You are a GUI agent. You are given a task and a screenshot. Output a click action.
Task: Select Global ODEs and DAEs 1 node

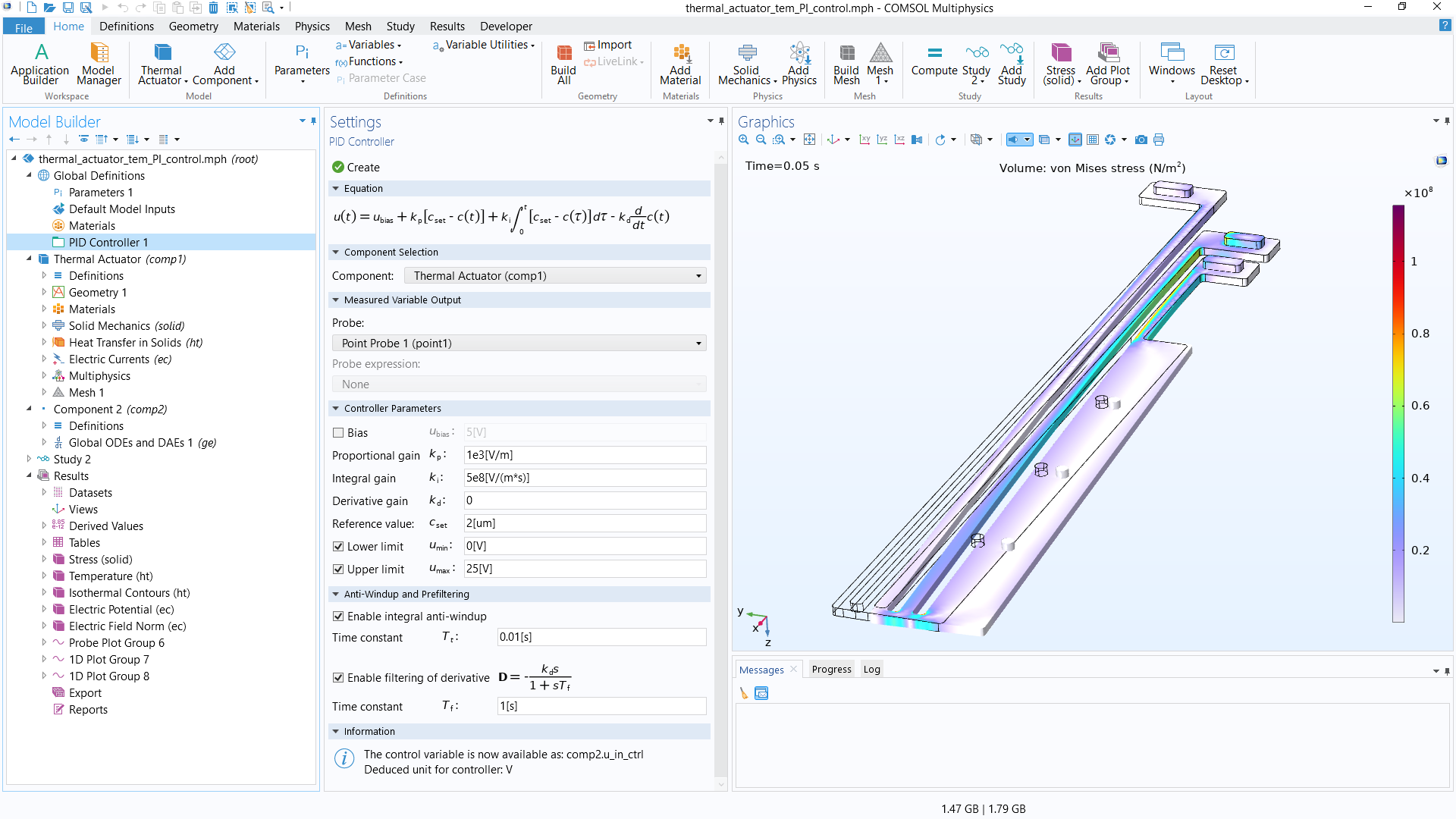coord(143,443)
